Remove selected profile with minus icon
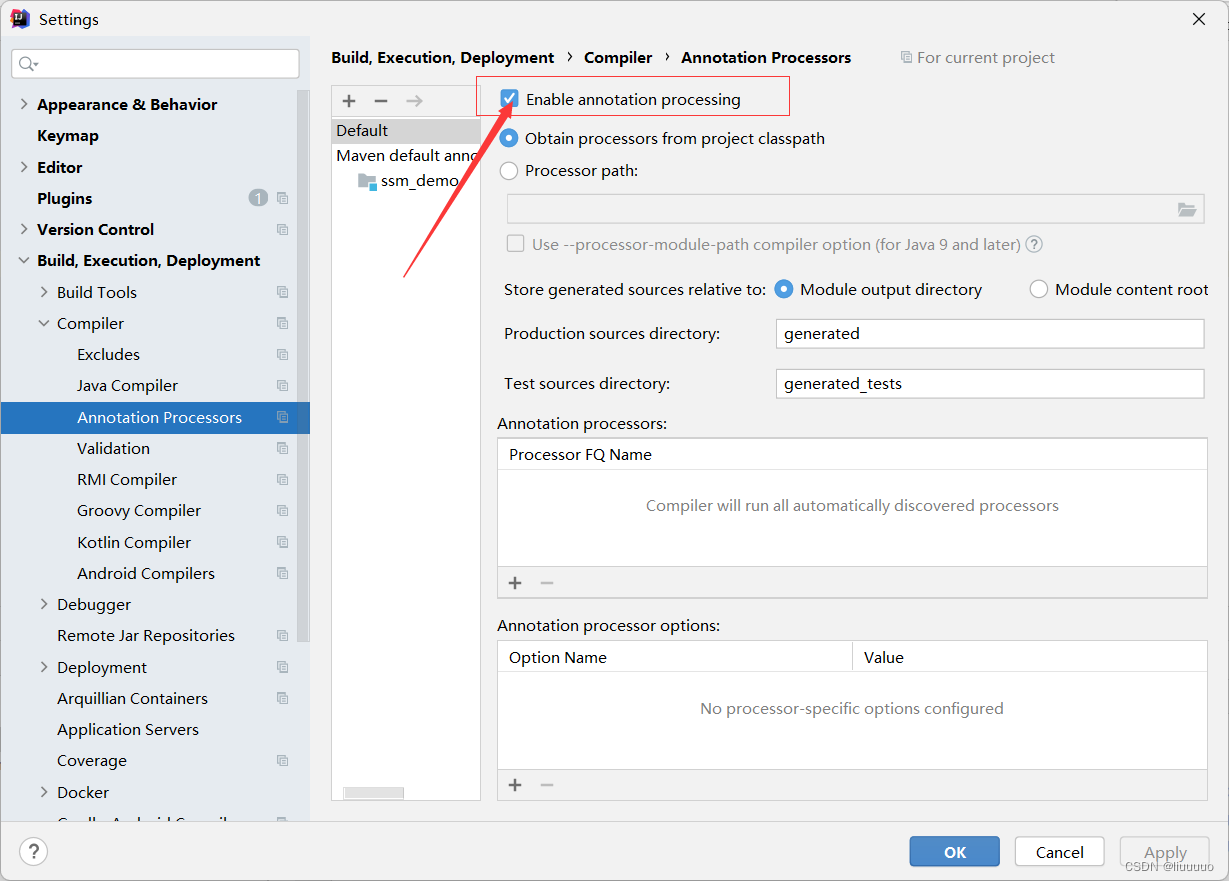The image size is (1229, 881). (381, 101)
